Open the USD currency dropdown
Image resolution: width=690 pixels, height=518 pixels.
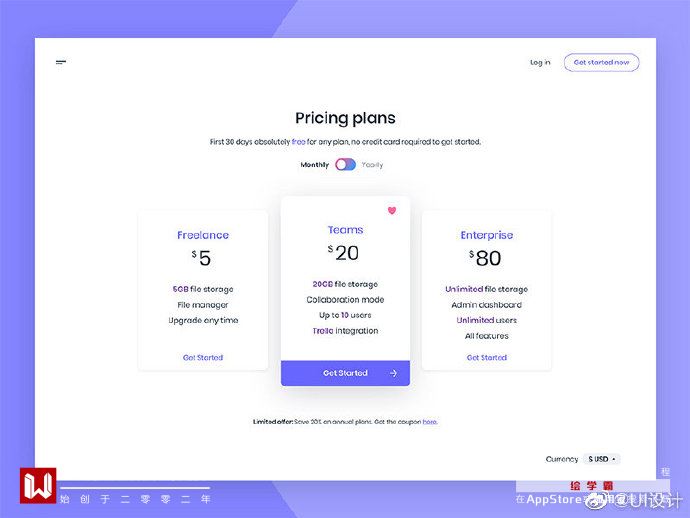pos(603,459)
